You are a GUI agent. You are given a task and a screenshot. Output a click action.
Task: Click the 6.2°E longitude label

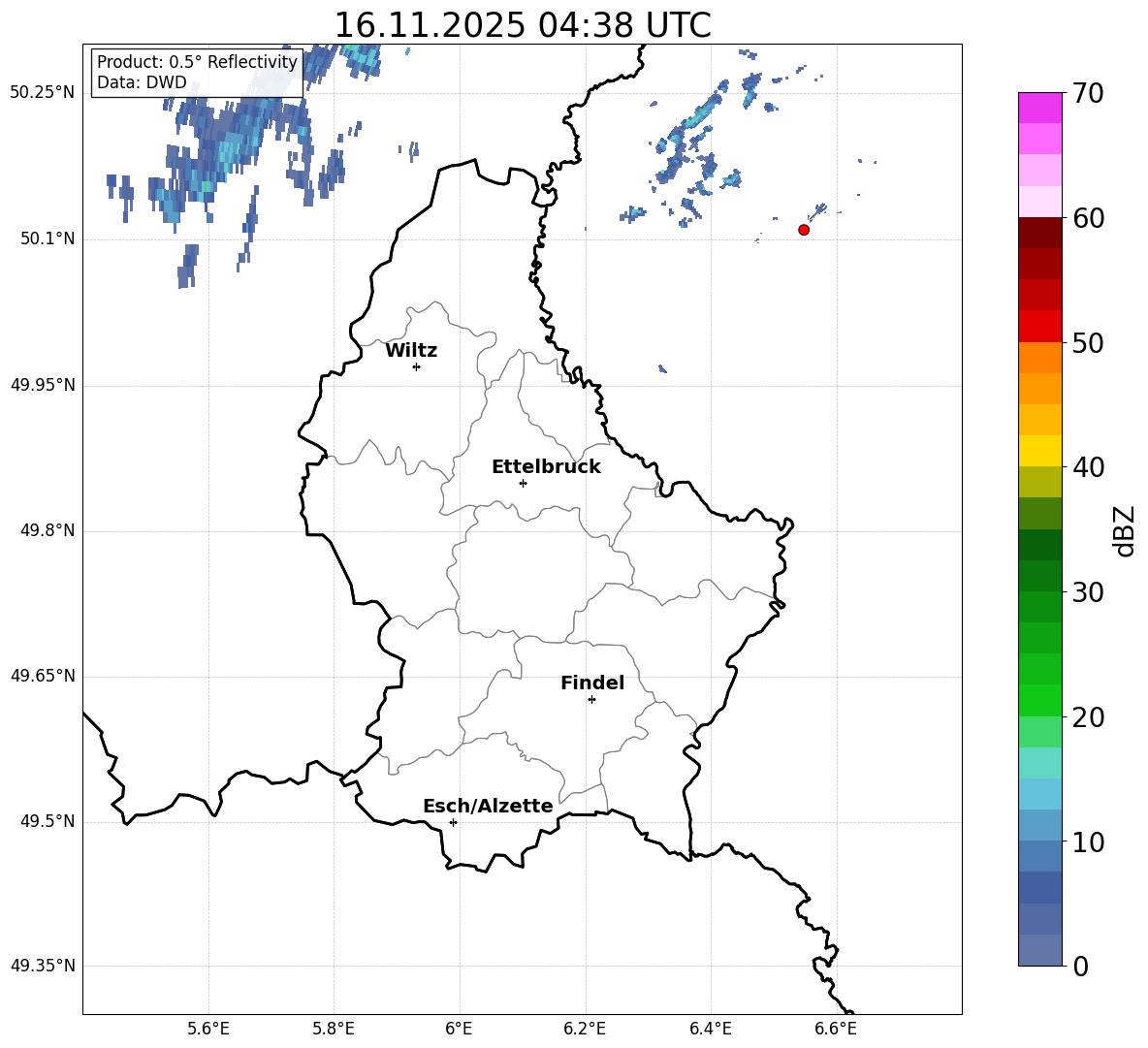(x=585, y=1029)
